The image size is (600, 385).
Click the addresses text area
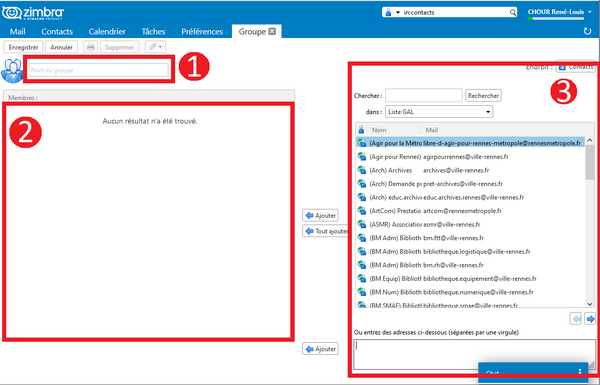pos(474,354)
